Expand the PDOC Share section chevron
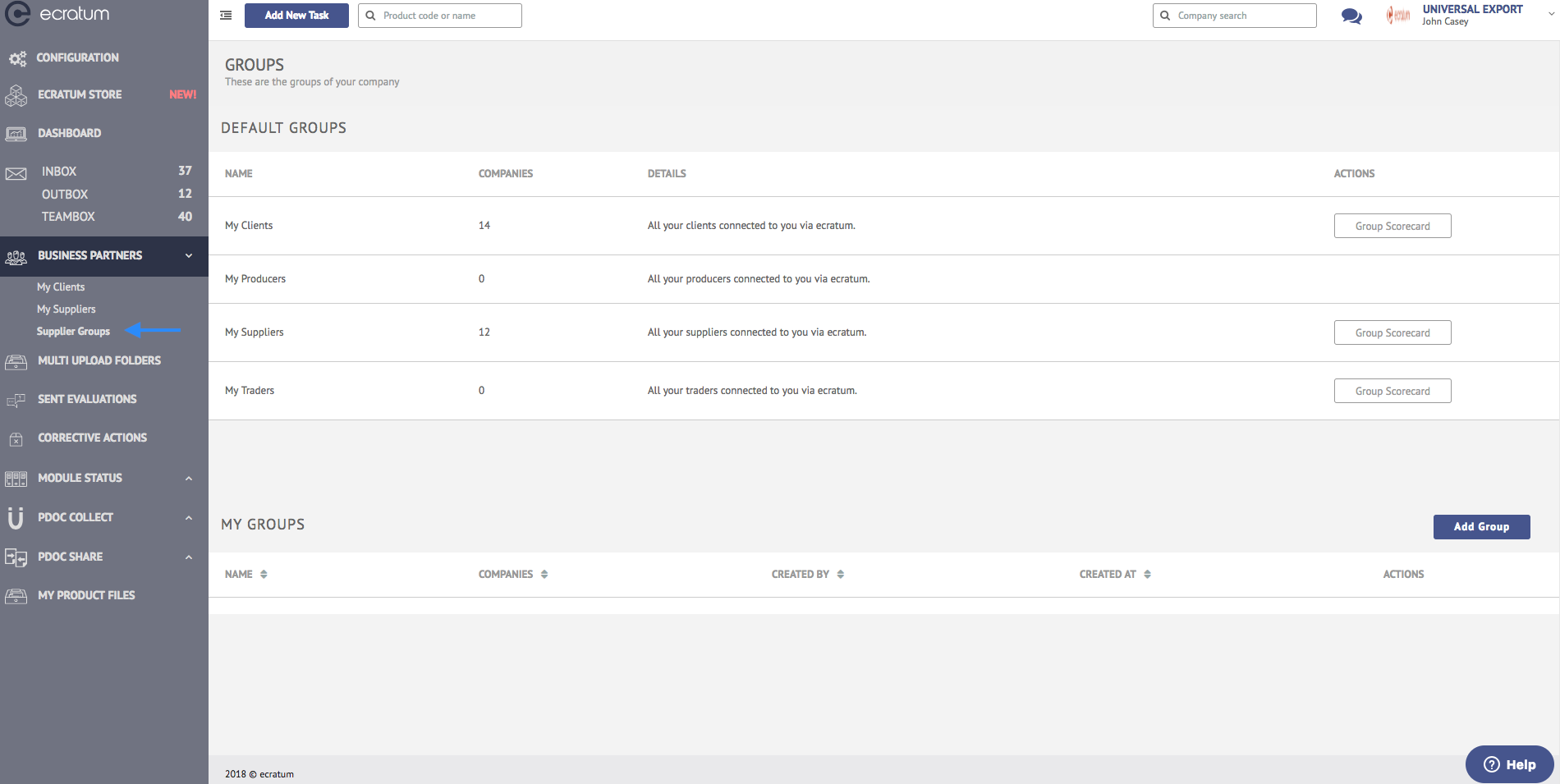Screen dimensions: 1560x784 (x=189, y=557)
